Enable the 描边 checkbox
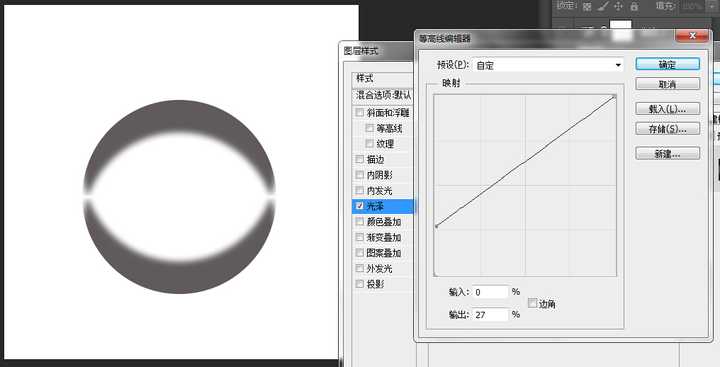The width and height of the screenshot is (720, 367). (x=359, y=159)
